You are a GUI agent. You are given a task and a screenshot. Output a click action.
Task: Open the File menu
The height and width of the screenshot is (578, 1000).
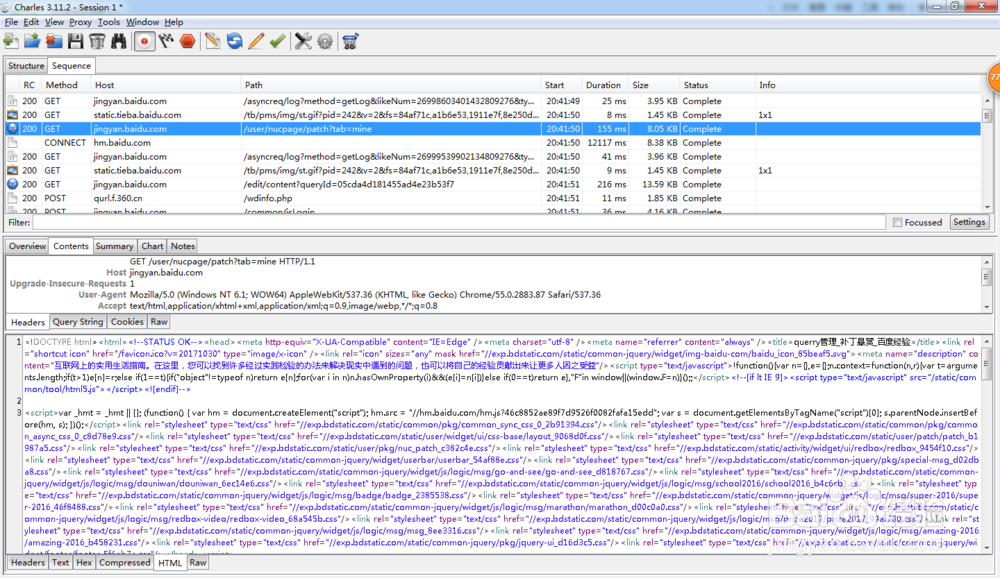tap(11, 22)
